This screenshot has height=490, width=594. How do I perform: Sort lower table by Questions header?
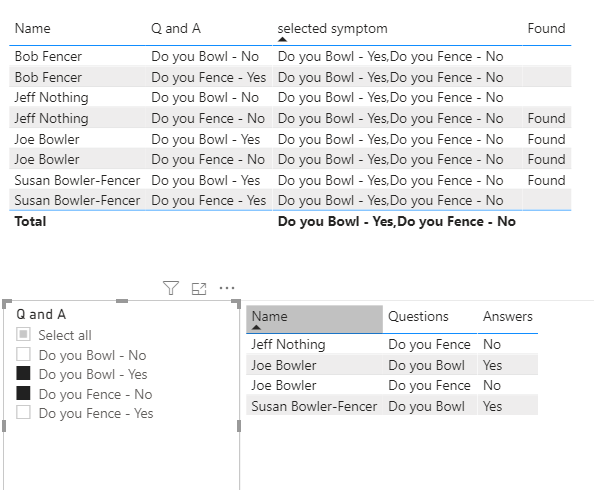(x=418, y=316)
